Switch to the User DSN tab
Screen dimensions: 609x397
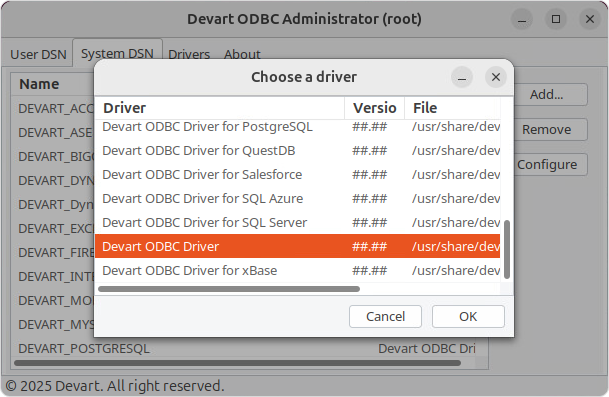tap(38, 54)
